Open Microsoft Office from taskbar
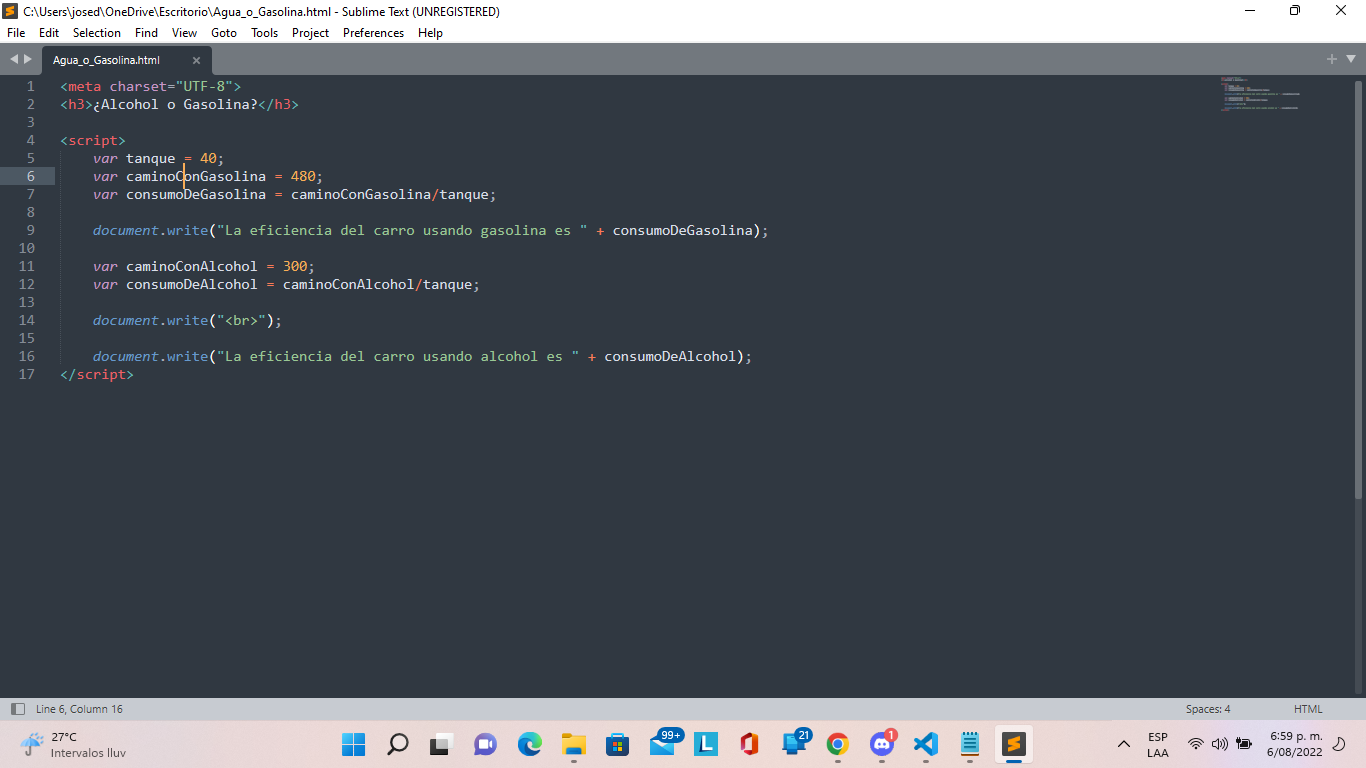1366x768 pixels. pos(750,744)
